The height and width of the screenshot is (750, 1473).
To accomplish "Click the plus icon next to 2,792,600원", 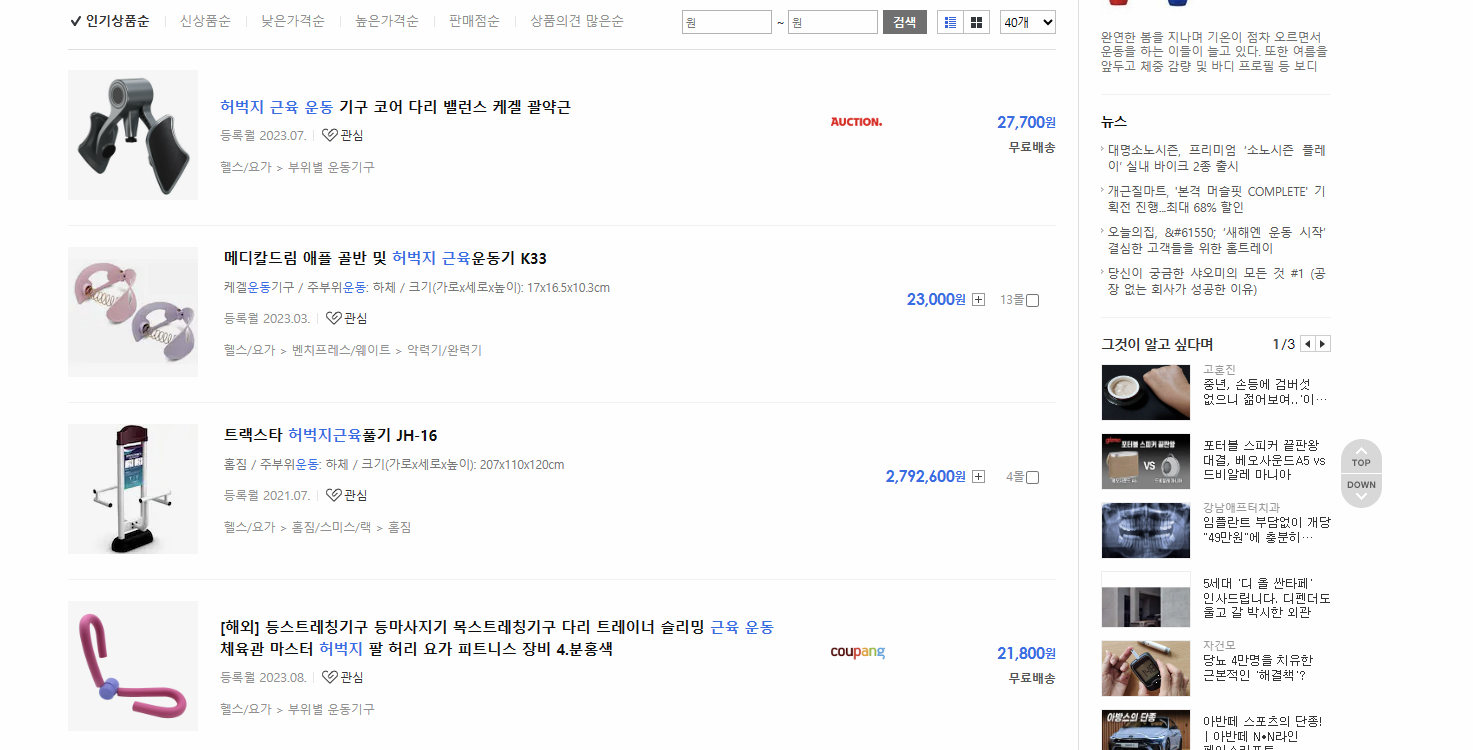I will (x=978, y=476).
